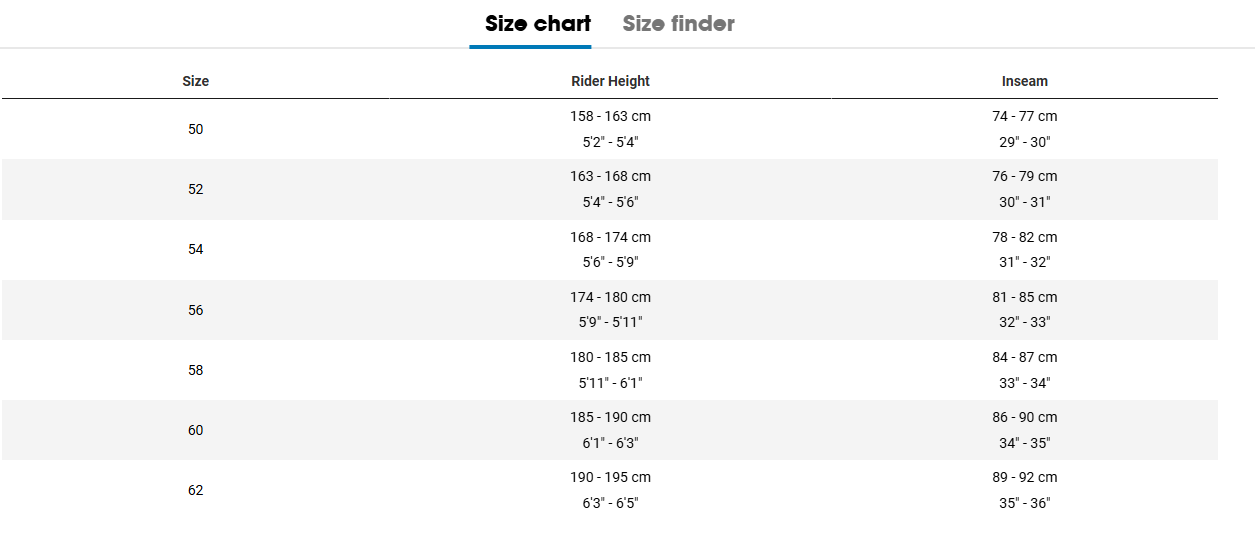Click the Size column header

196,81
